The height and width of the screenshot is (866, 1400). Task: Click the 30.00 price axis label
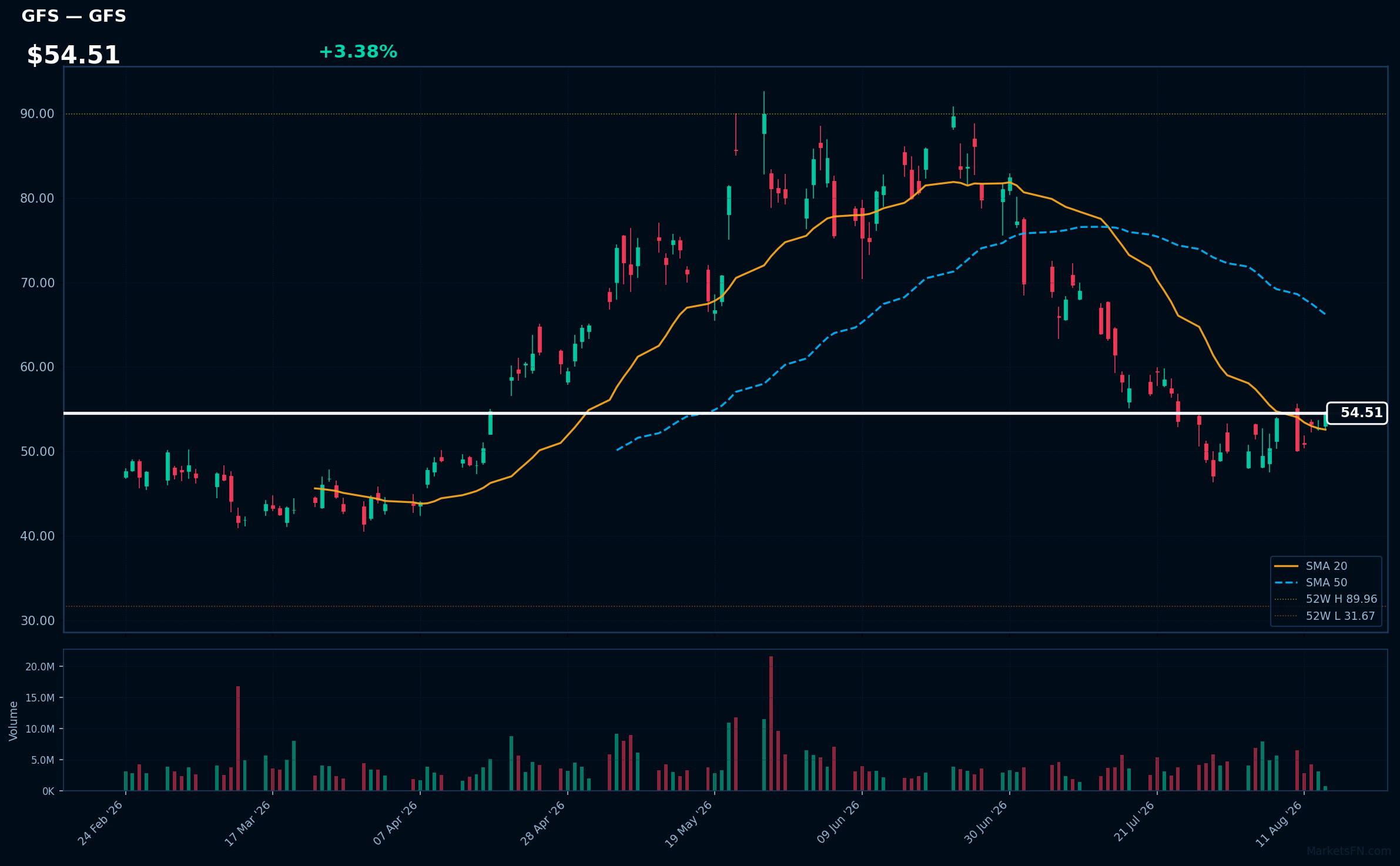pos(37,621)
